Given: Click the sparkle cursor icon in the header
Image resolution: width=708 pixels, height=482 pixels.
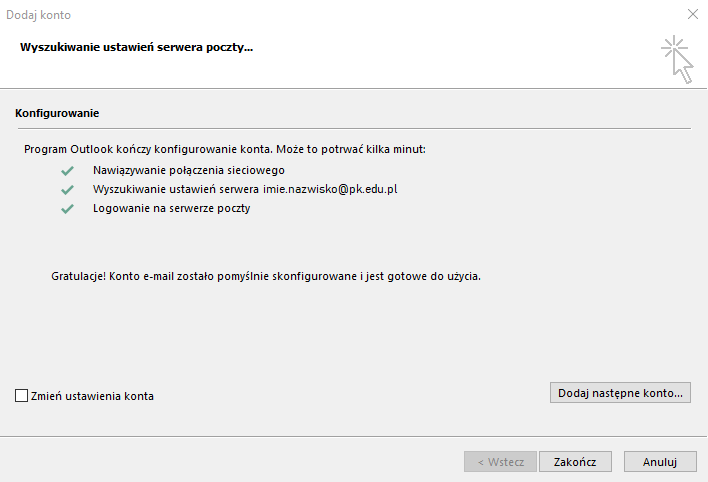Looking at the screenshot, I should 677,59.
